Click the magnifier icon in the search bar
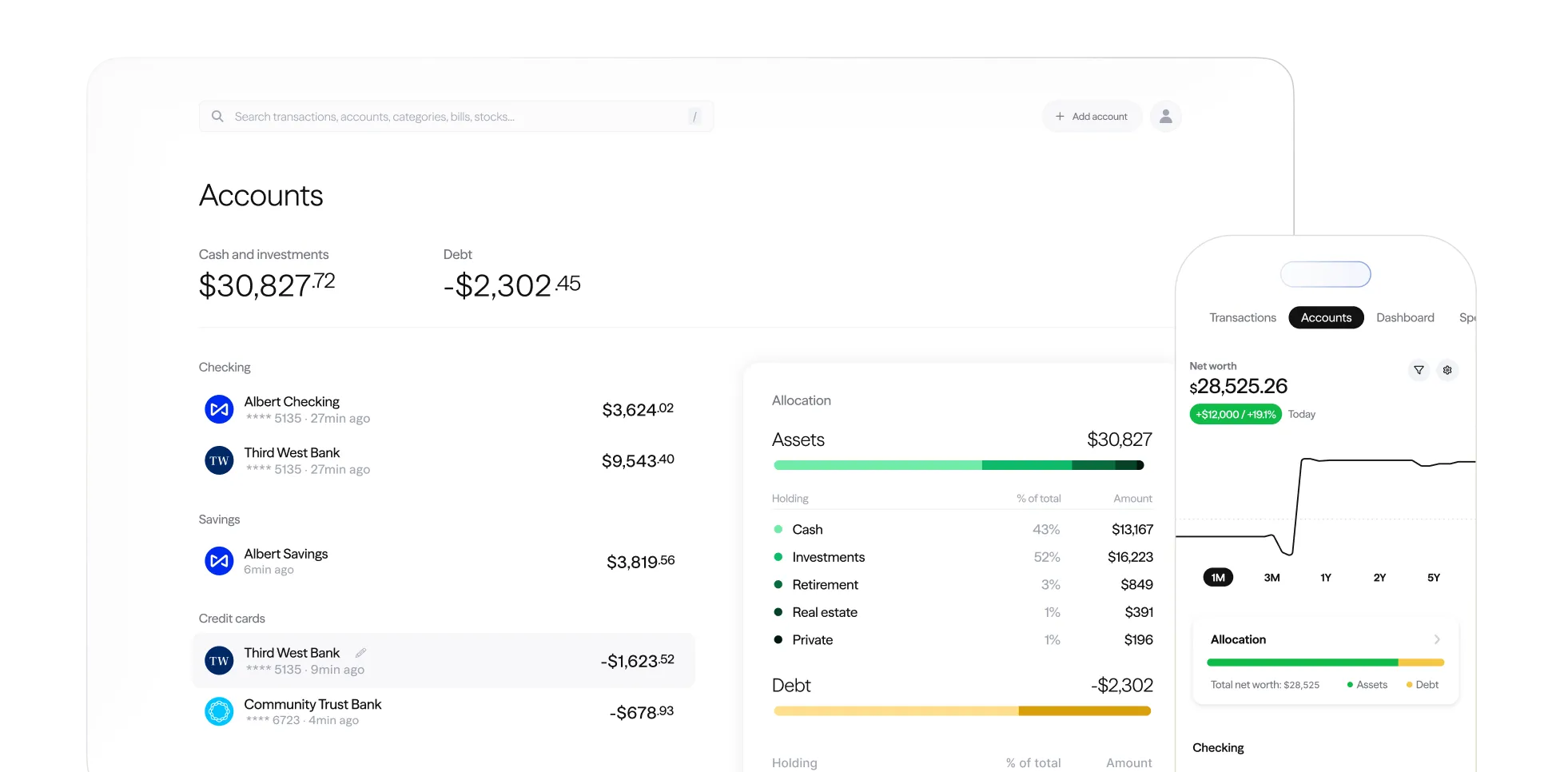This screenshot has height=772, width=1568. [x=217, y=117]
